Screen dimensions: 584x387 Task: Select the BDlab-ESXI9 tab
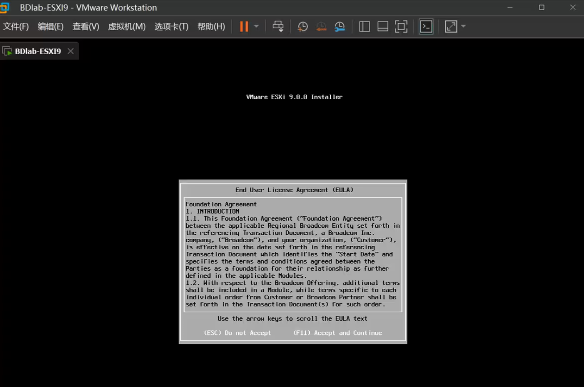pos(38,51)
